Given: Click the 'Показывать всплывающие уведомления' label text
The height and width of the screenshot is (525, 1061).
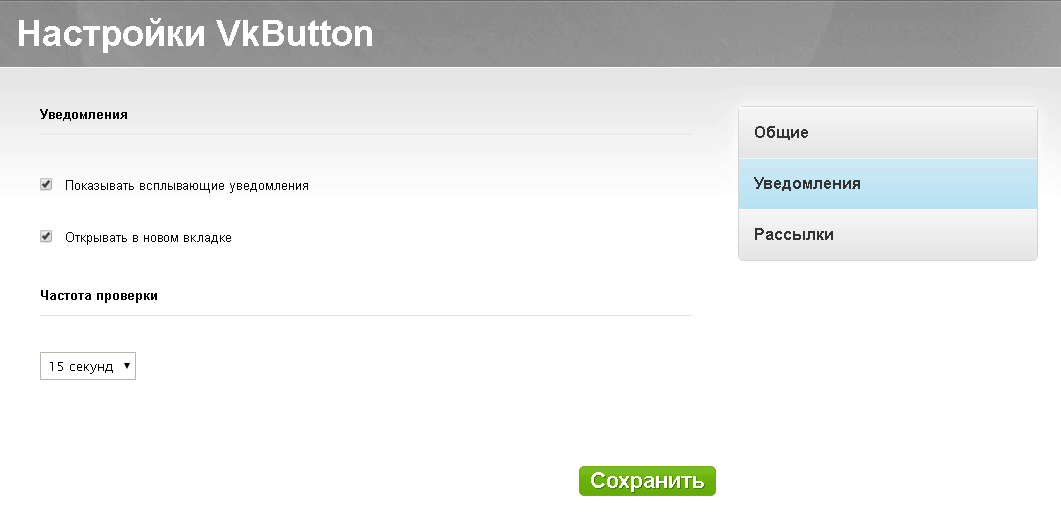Looking at the screenshot, I should click(x=187, y=186).
